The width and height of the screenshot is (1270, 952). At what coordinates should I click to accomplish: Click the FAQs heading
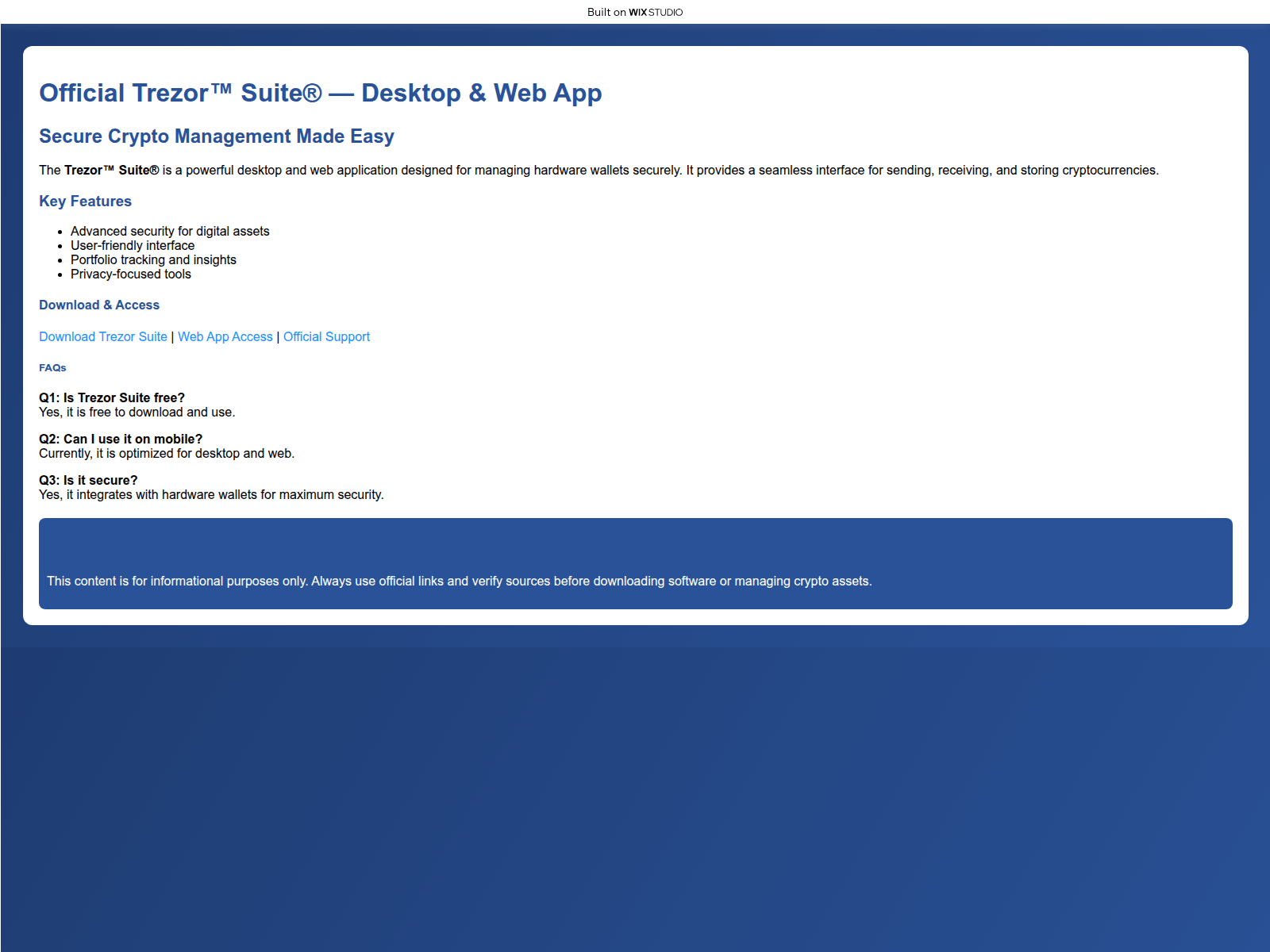pos(52,368)
